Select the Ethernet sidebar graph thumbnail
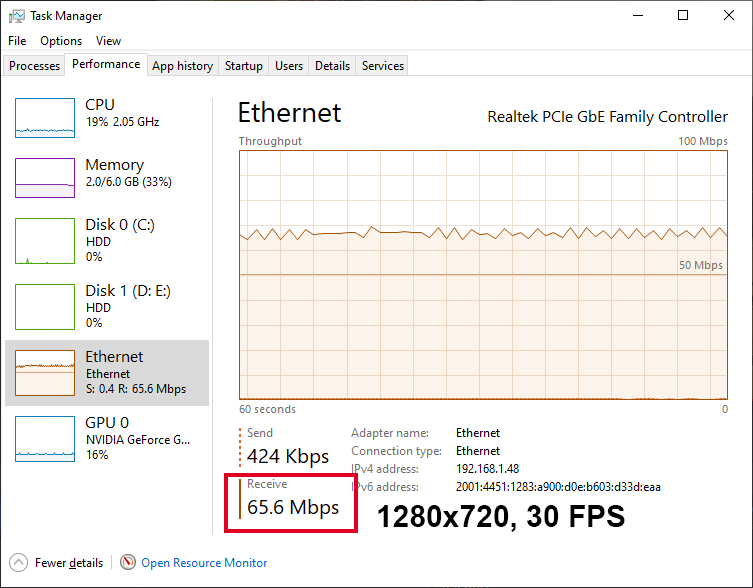 (x=45, y=373)
